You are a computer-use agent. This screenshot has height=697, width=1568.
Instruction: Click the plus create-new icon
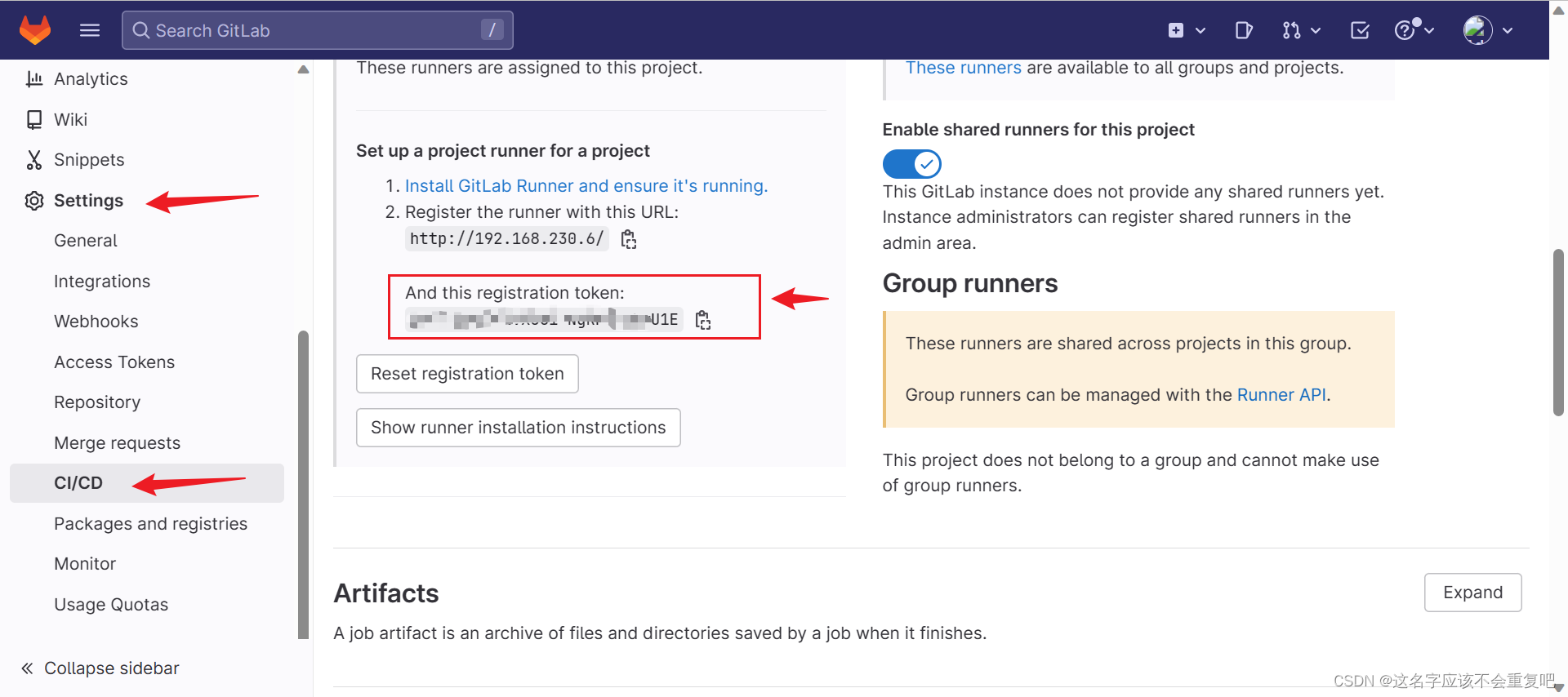pos(1176,30)
